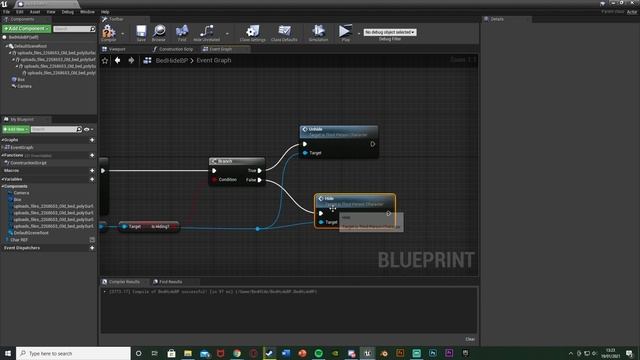The height and width of the screenshot is (360, 640).
Task: Open Hide Unrelated options dropdown arrow
Action: (227, 33)
